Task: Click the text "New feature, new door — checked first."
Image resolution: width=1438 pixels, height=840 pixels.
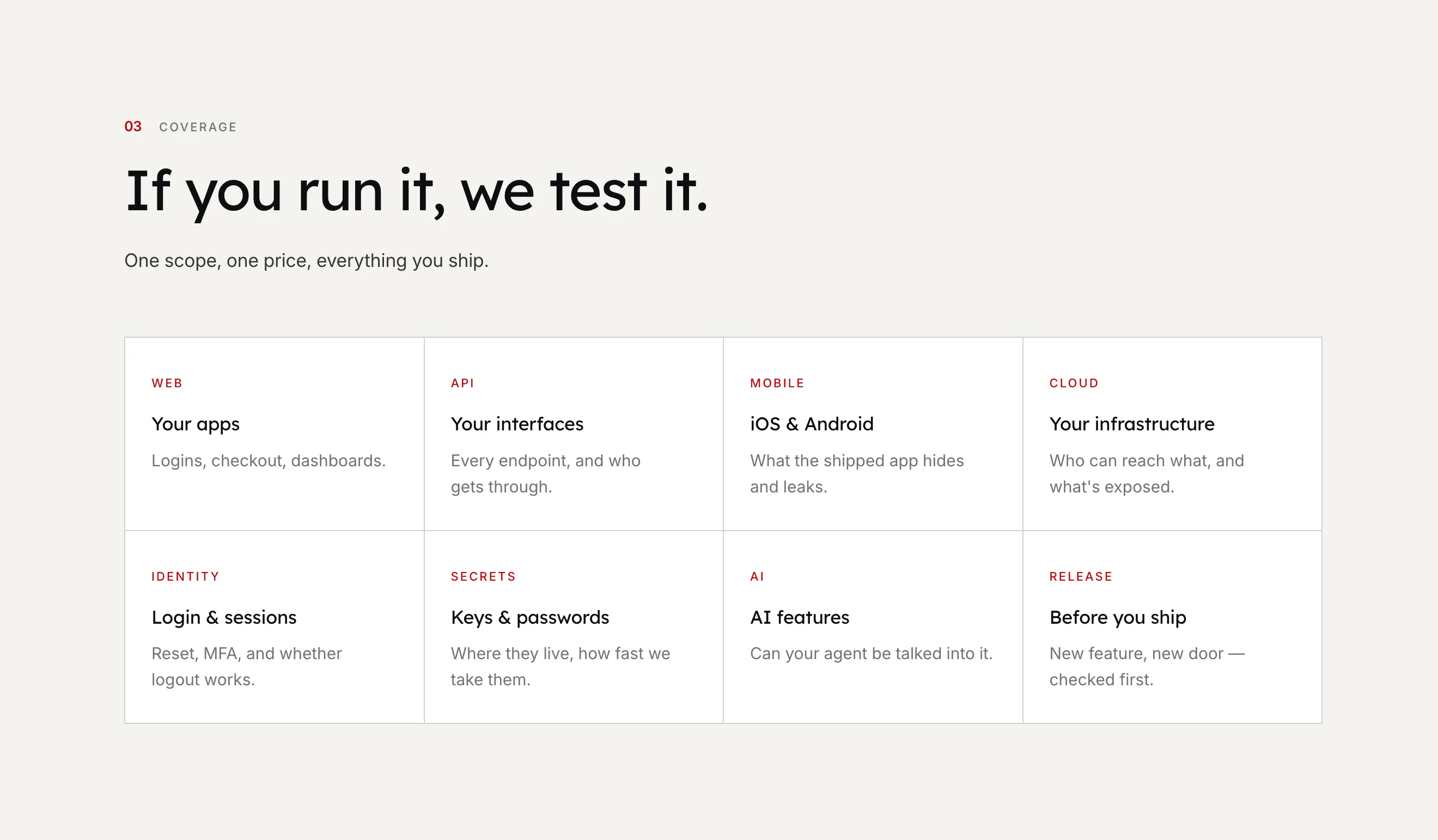Action: (x=1147, y=667)
